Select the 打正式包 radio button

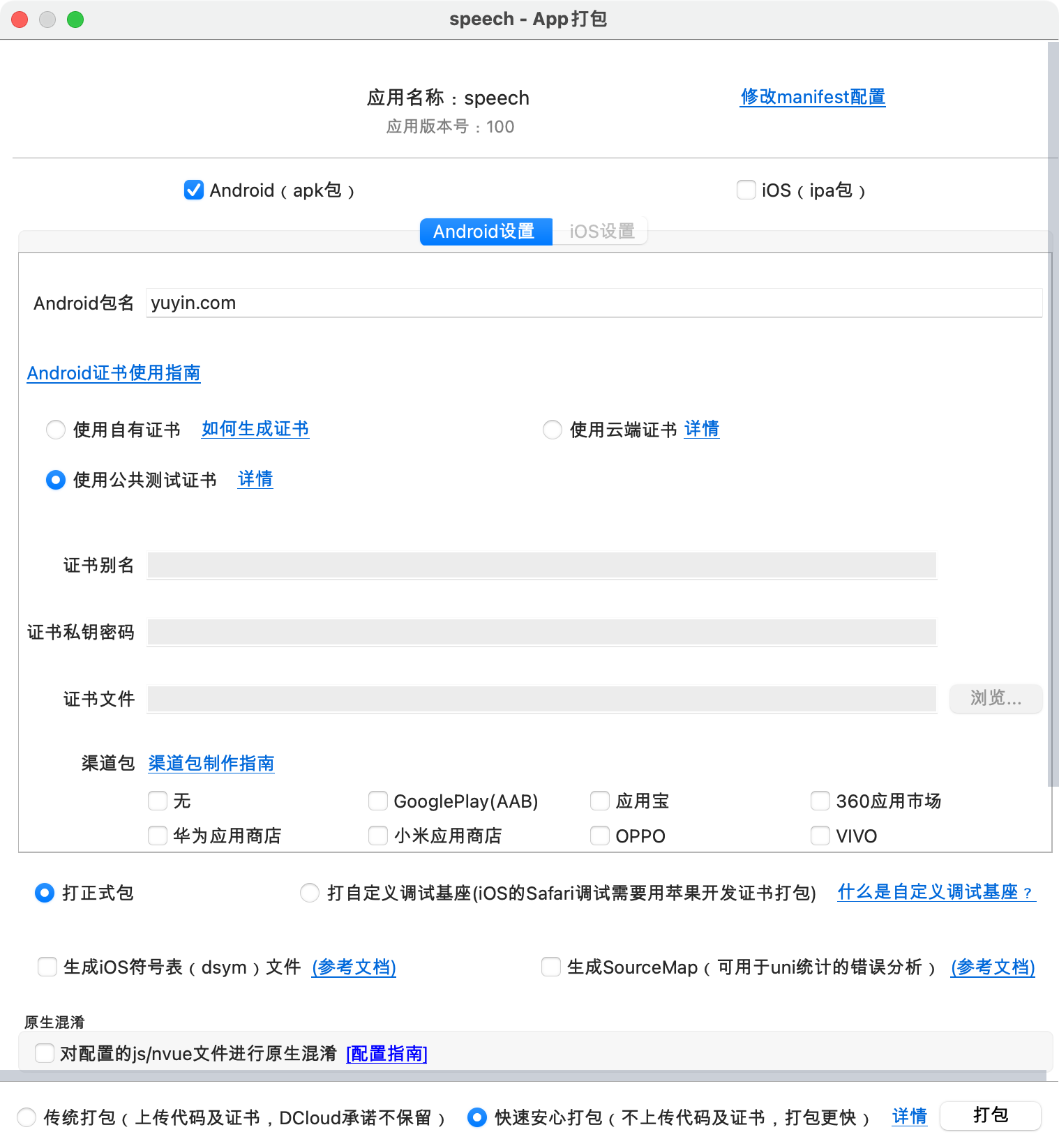click(x=45, y=893)
